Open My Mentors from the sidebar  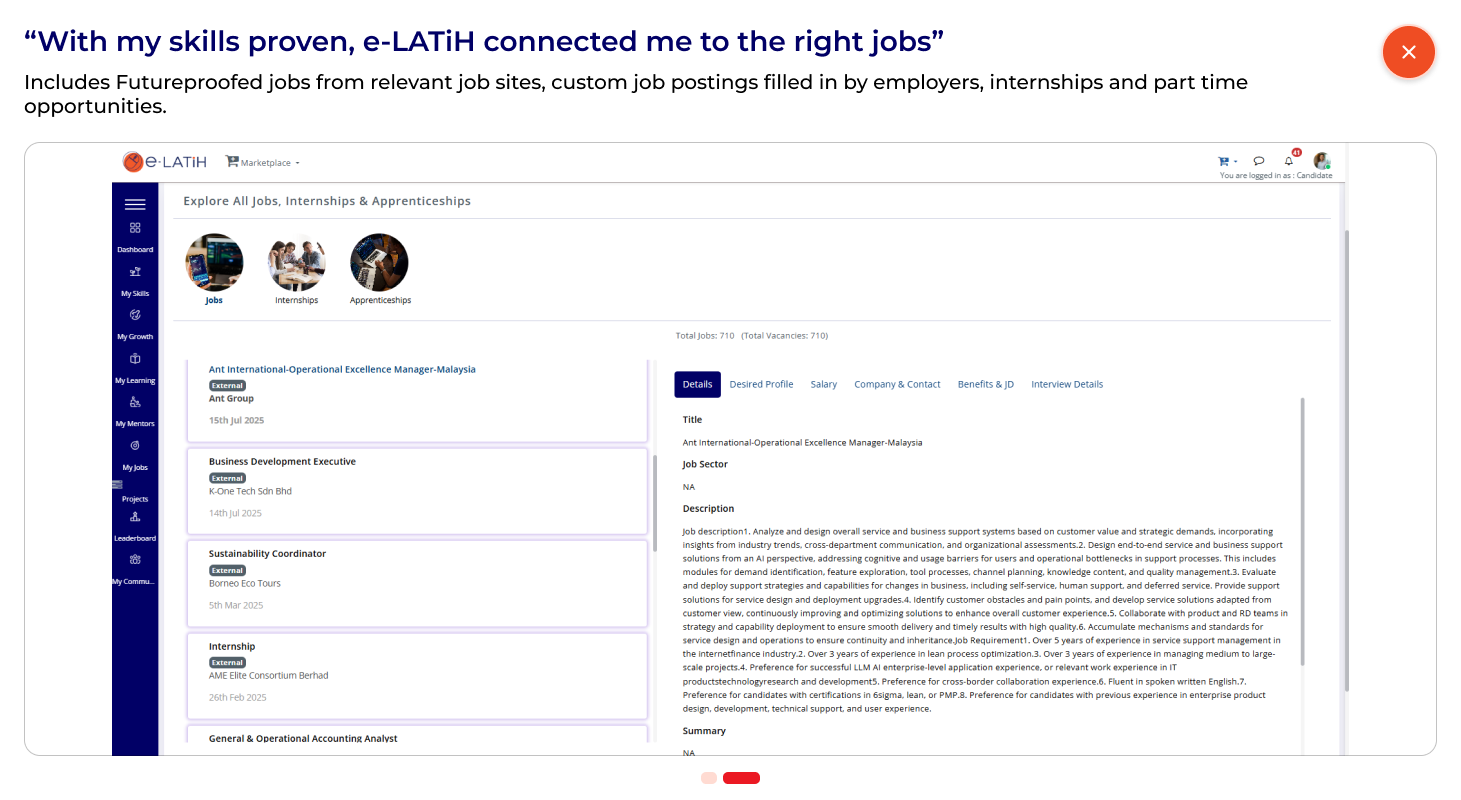(x=135, y=412)
